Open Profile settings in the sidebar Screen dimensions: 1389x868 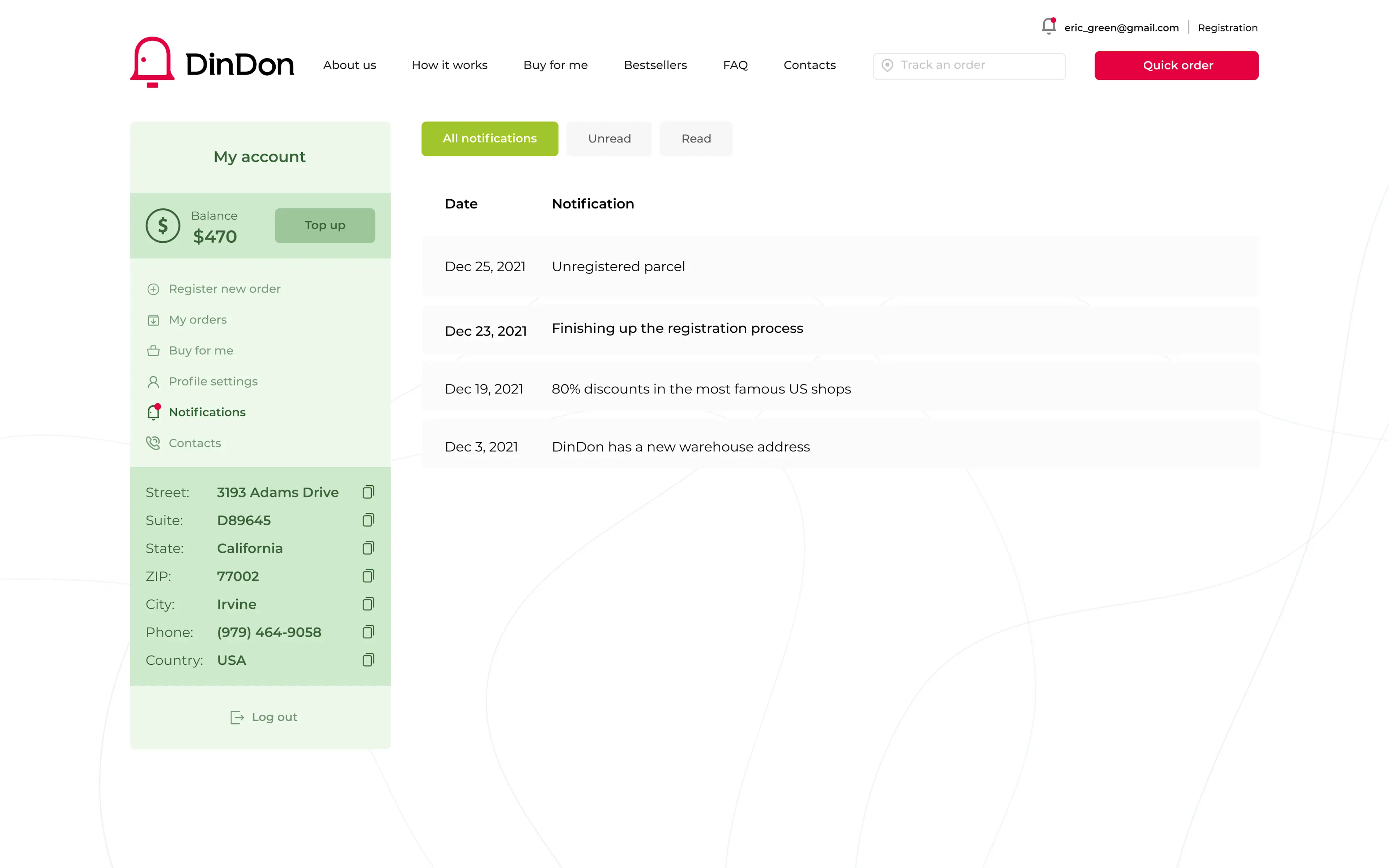click(213, 381)
